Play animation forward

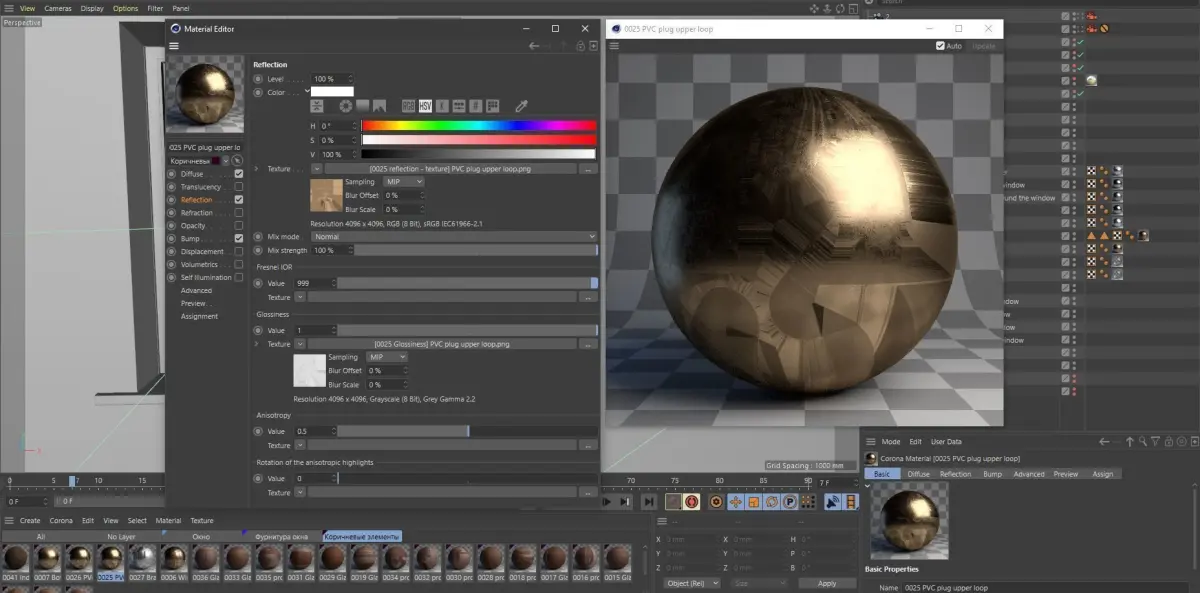click(607, 501)
